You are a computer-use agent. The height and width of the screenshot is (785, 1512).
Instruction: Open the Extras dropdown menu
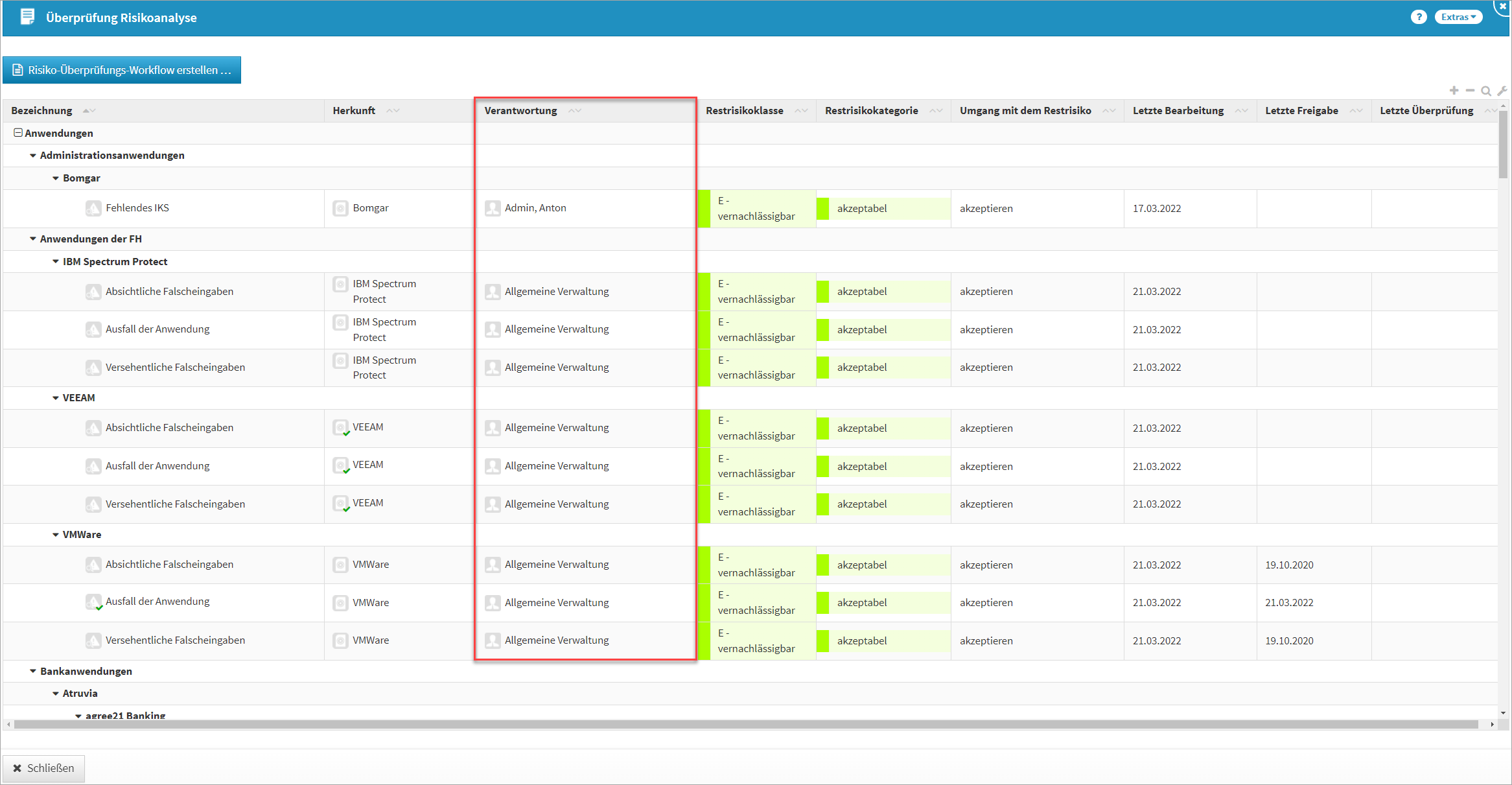point(1458,18)
